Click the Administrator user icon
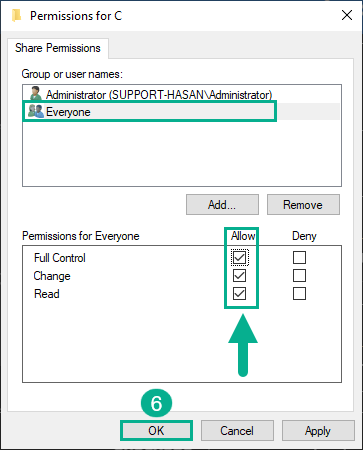Image resolution: width=363 pixels, height=450 pixels. (x=36, y=94)
